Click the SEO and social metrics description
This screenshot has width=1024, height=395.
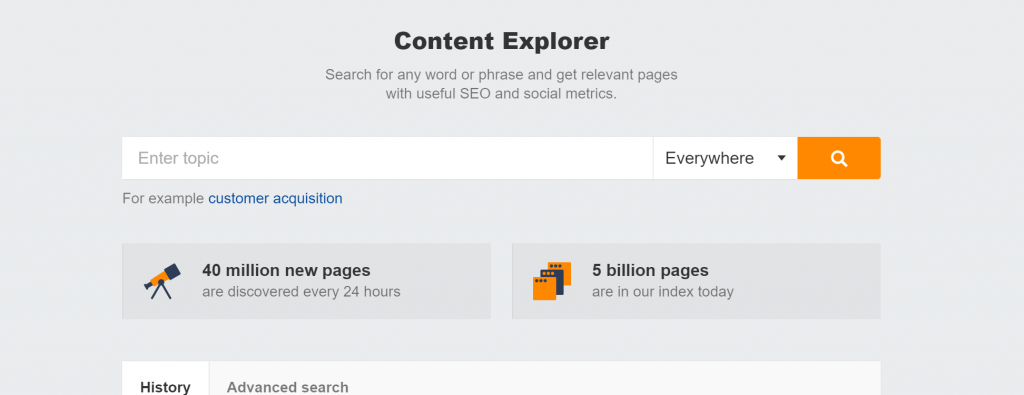pyautogui.click(x=501, y=93)
